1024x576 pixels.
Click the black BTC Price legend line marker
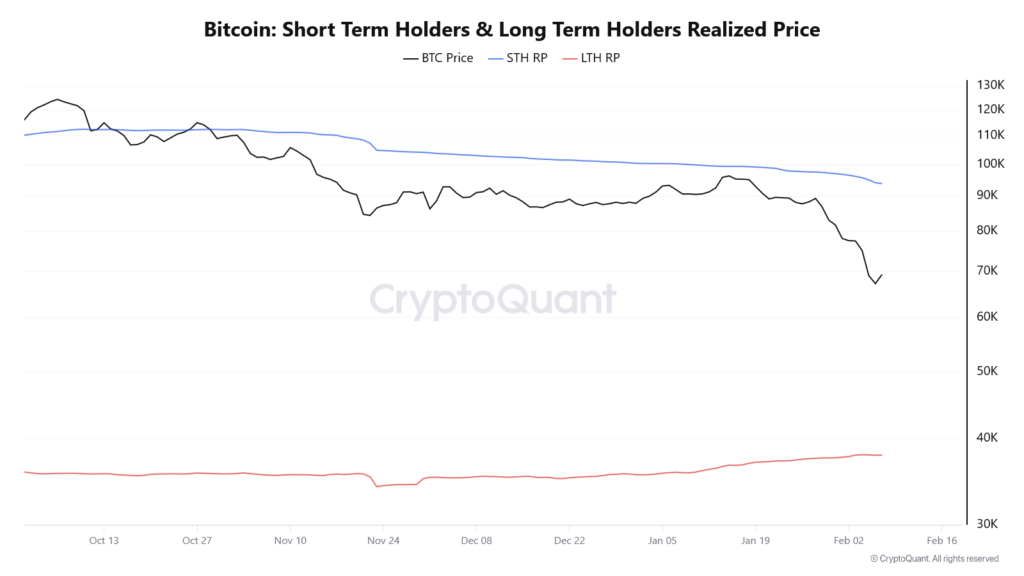pyautogui.click(x=410, y=58)
